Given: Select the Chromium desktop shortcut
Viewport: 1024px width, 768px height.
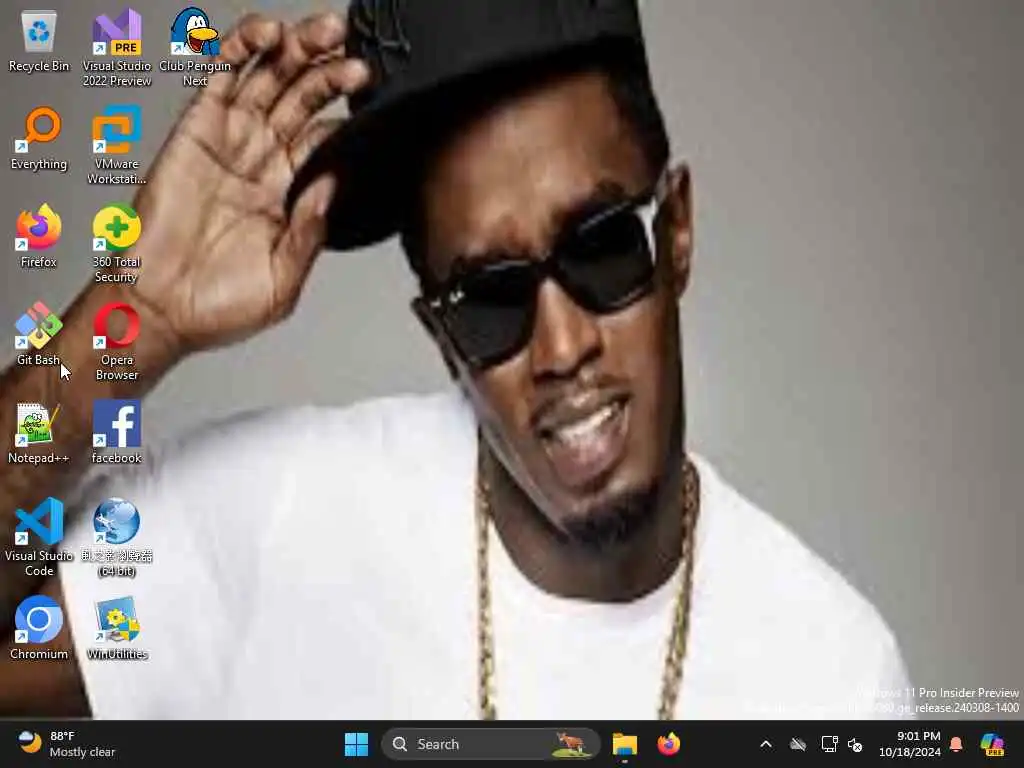Looking at the screenshot, I should 39,629.
